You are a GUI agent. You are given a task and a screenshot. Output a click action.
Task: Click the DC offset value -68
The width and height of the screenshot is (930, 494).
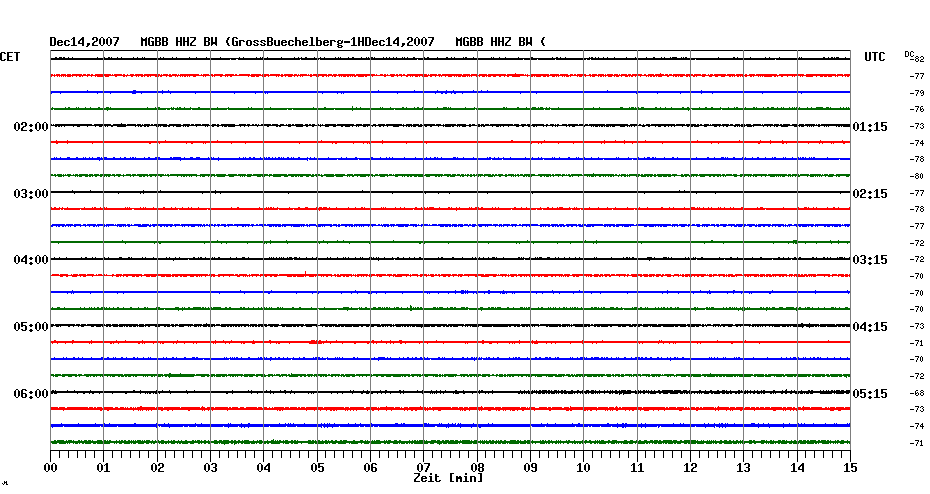(x=917, y=393)
